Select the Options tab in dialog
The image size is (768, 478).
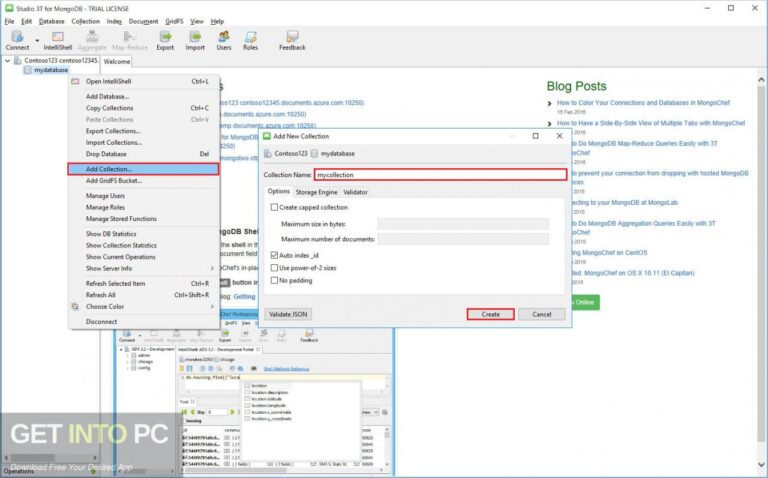coord(279,191)
